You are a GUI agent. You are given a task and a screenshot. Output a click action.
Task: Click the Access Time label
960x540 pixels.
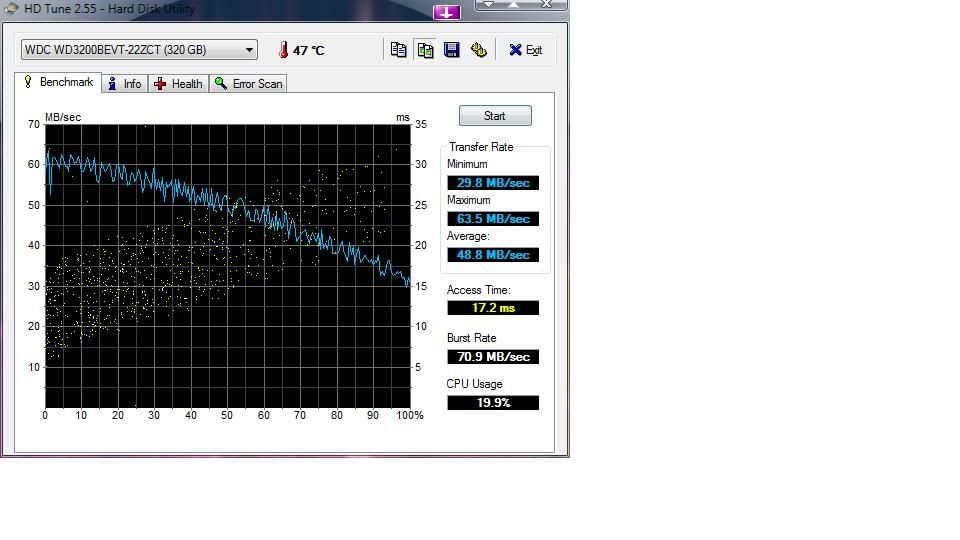478,290
